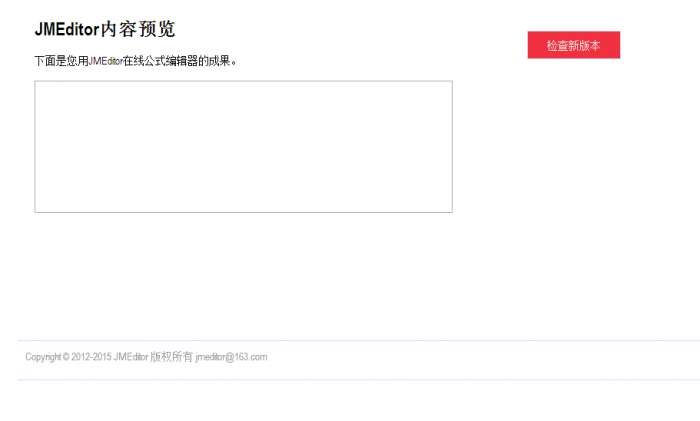700x421 pixels.
Task: Click the 2012-2015 year range
Action: pyautogui.click(x=91, y=357)
